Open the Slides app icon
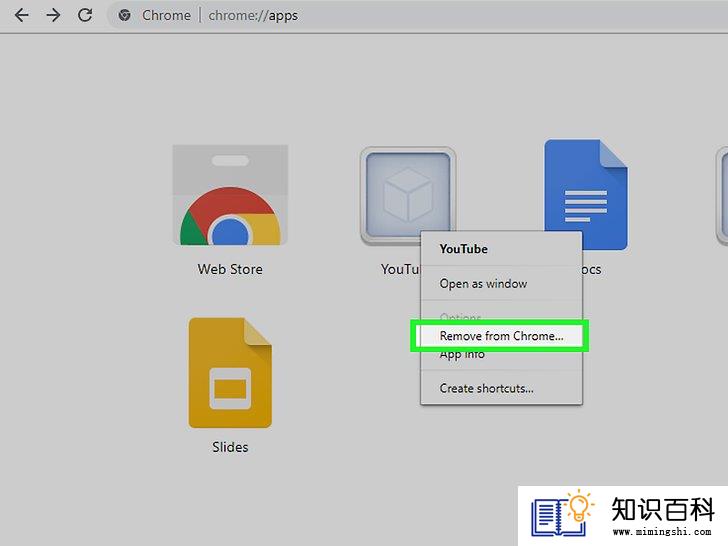 pyautogui.click(x=230, y=373)
